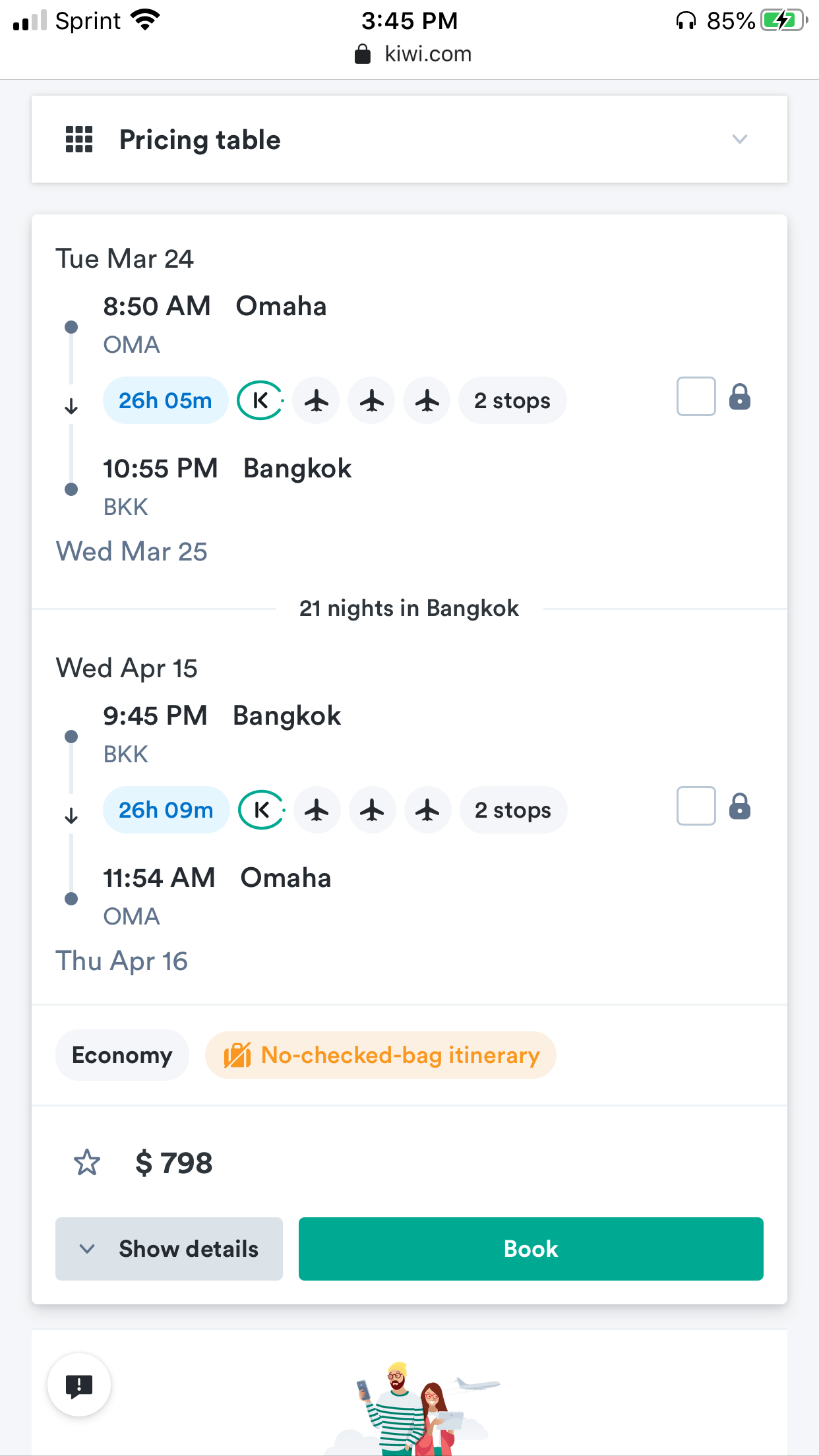This screenshot has width=819, height=1456.
Task: Click last airplane icon on return flight
Action: tap(428, 810)
